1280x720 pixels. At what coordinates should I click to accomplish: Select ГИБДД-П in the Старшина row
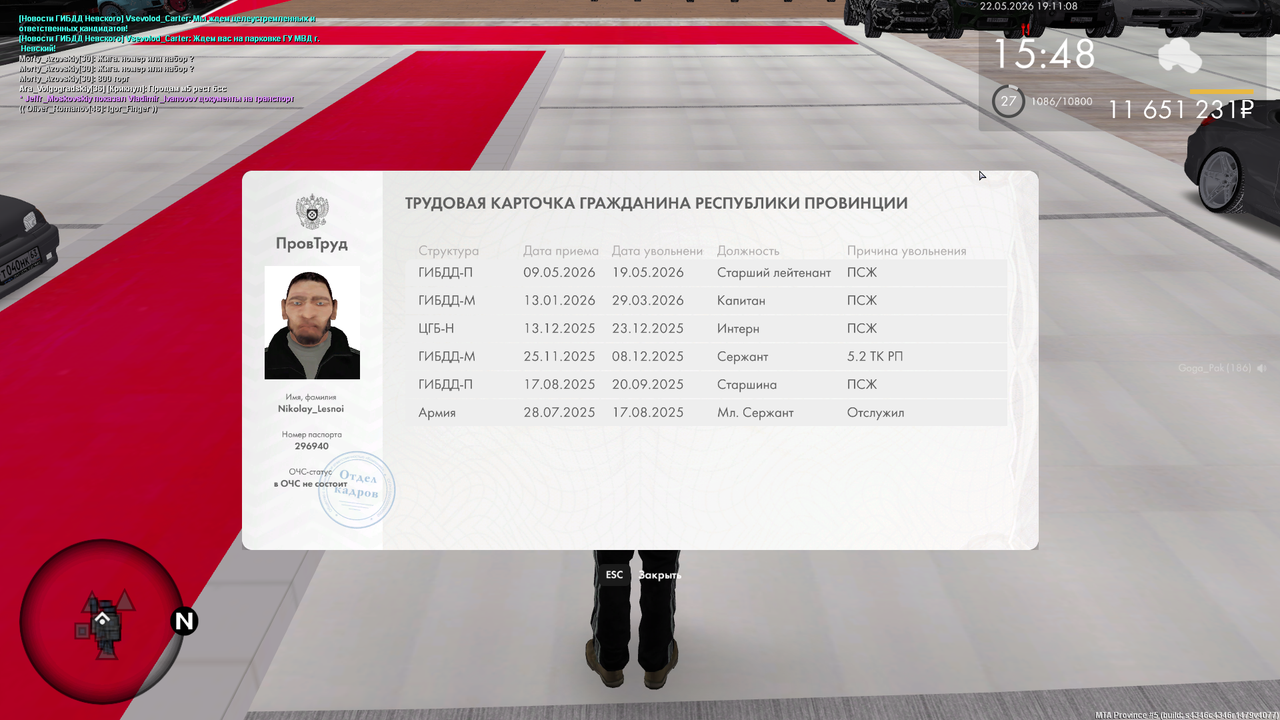pos(446,385)
